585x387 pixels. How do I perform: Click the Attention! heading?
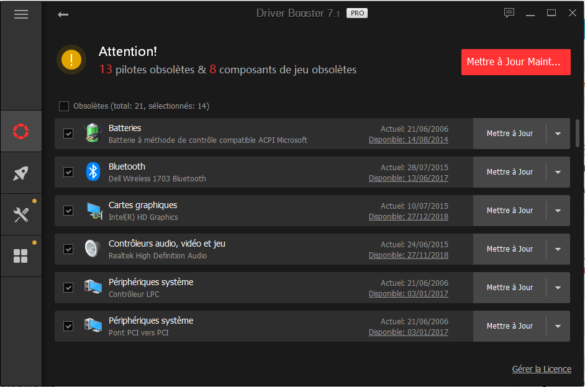[x=128, y=52]
